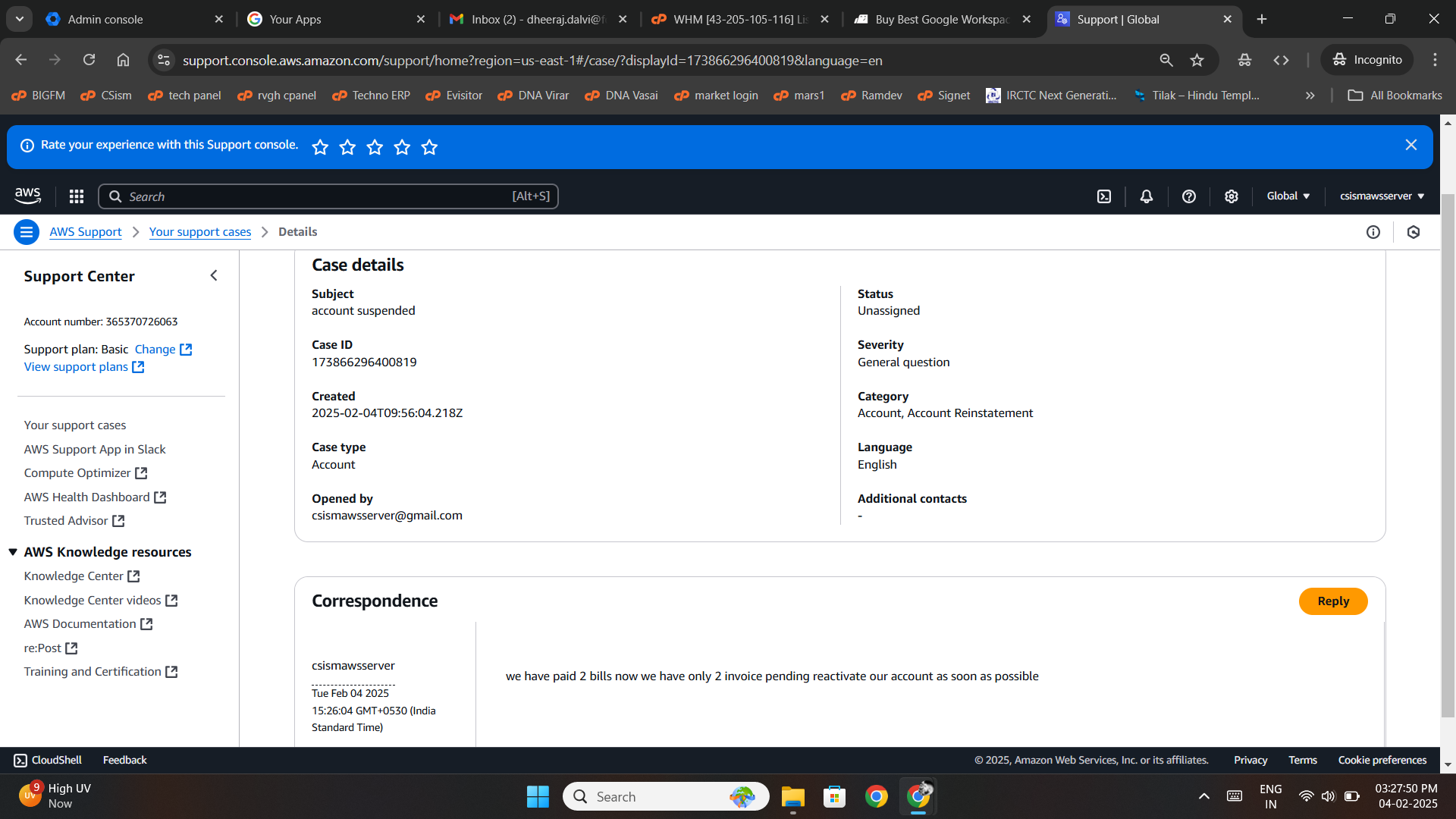Viewport: 1456px width, 819px height.
Task: Select the third rating star
Action: point(375,147)
